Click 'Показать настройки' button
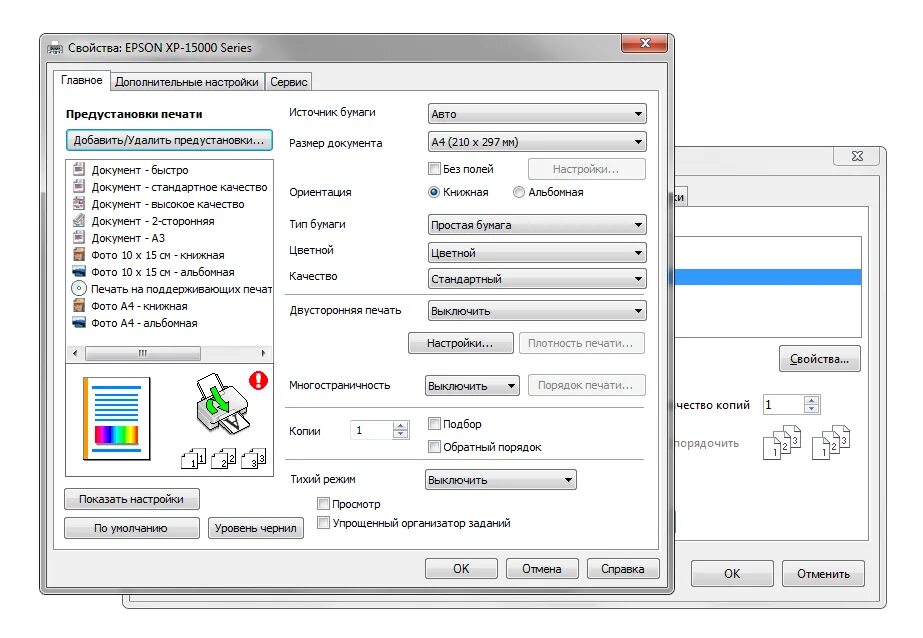 [131, 499]
